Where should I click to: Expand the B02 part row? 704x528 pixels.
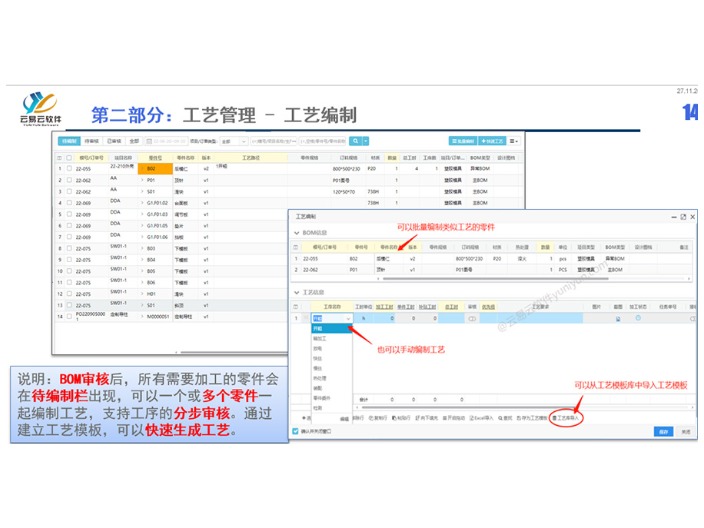142,169
